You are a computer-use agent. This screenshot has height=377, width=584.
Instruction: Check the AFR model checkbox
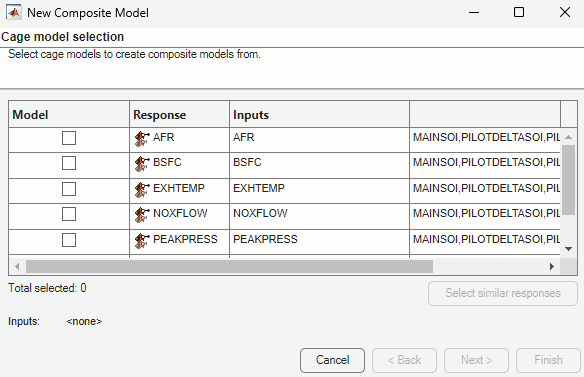(69, 138)
